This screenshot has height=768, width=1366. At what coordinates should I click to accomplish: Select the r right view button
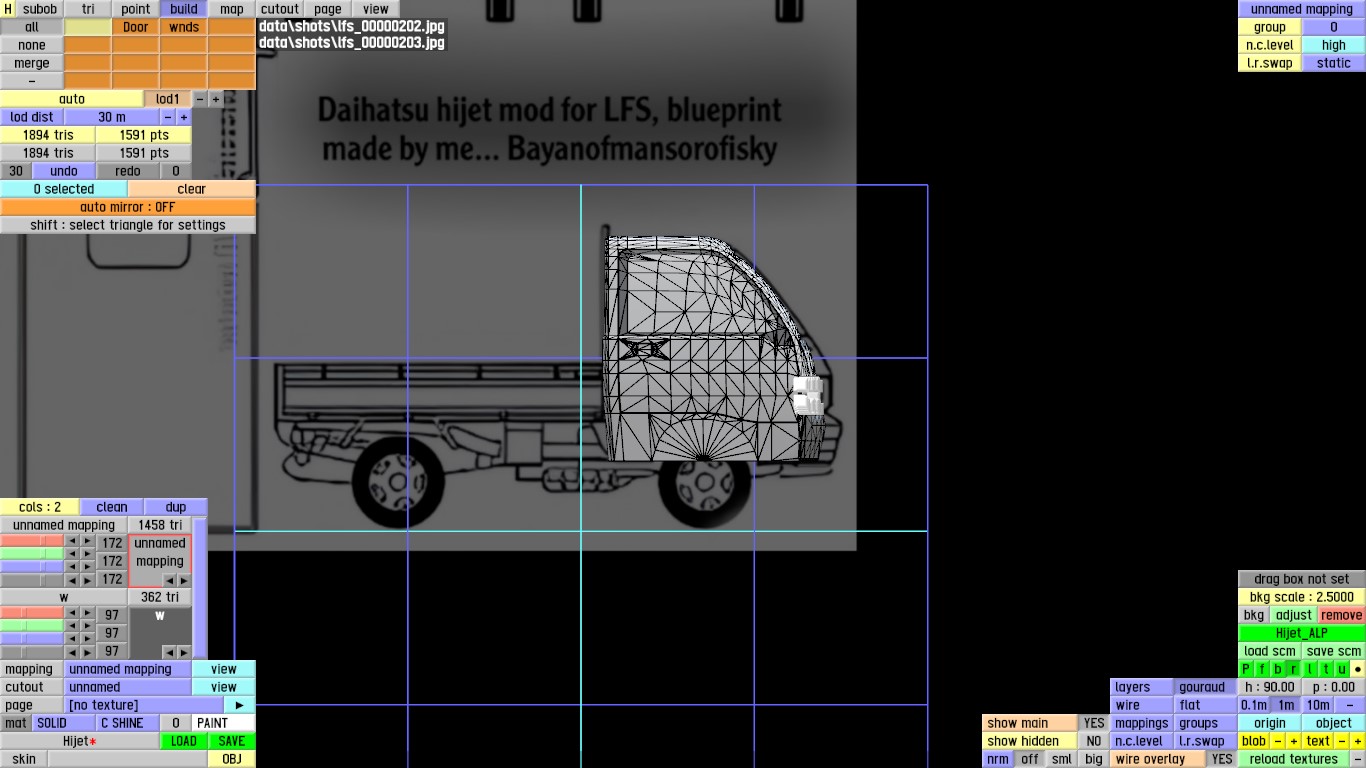(1295, 669)
